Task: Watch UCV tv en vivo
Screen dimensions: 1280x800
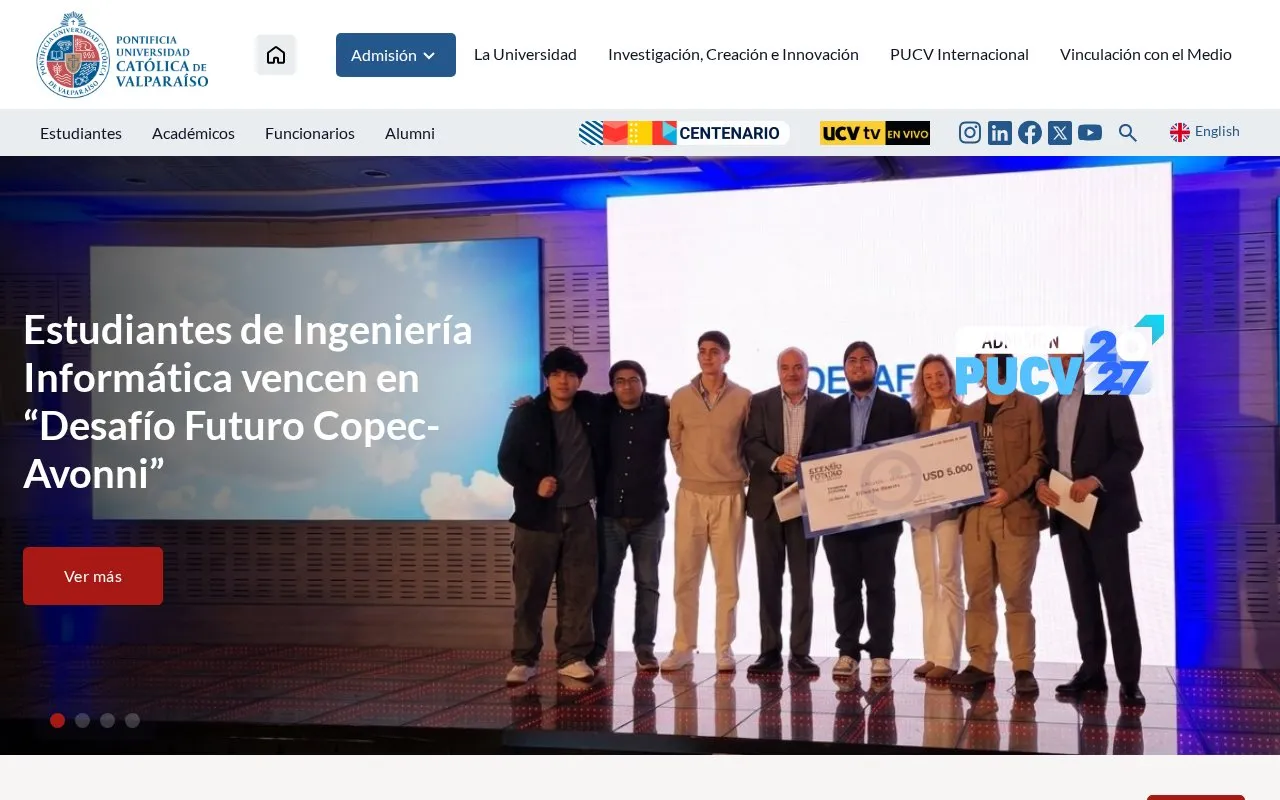Action: click(x=875, y=133)
